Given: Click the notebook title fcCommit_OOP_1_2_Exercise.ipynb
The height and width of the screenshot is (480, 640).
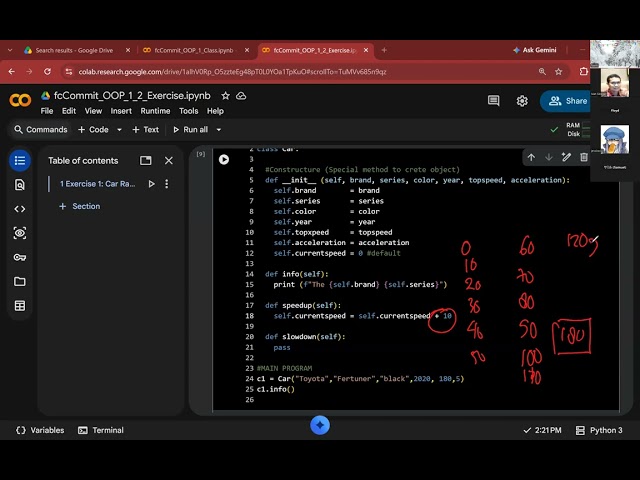Looking at the screenshot, I should (x=132, y=96).
